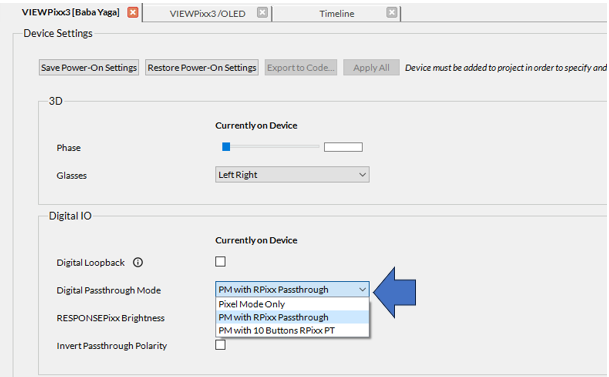Click the Digital Loopback label text

click(x=90, y=263)
